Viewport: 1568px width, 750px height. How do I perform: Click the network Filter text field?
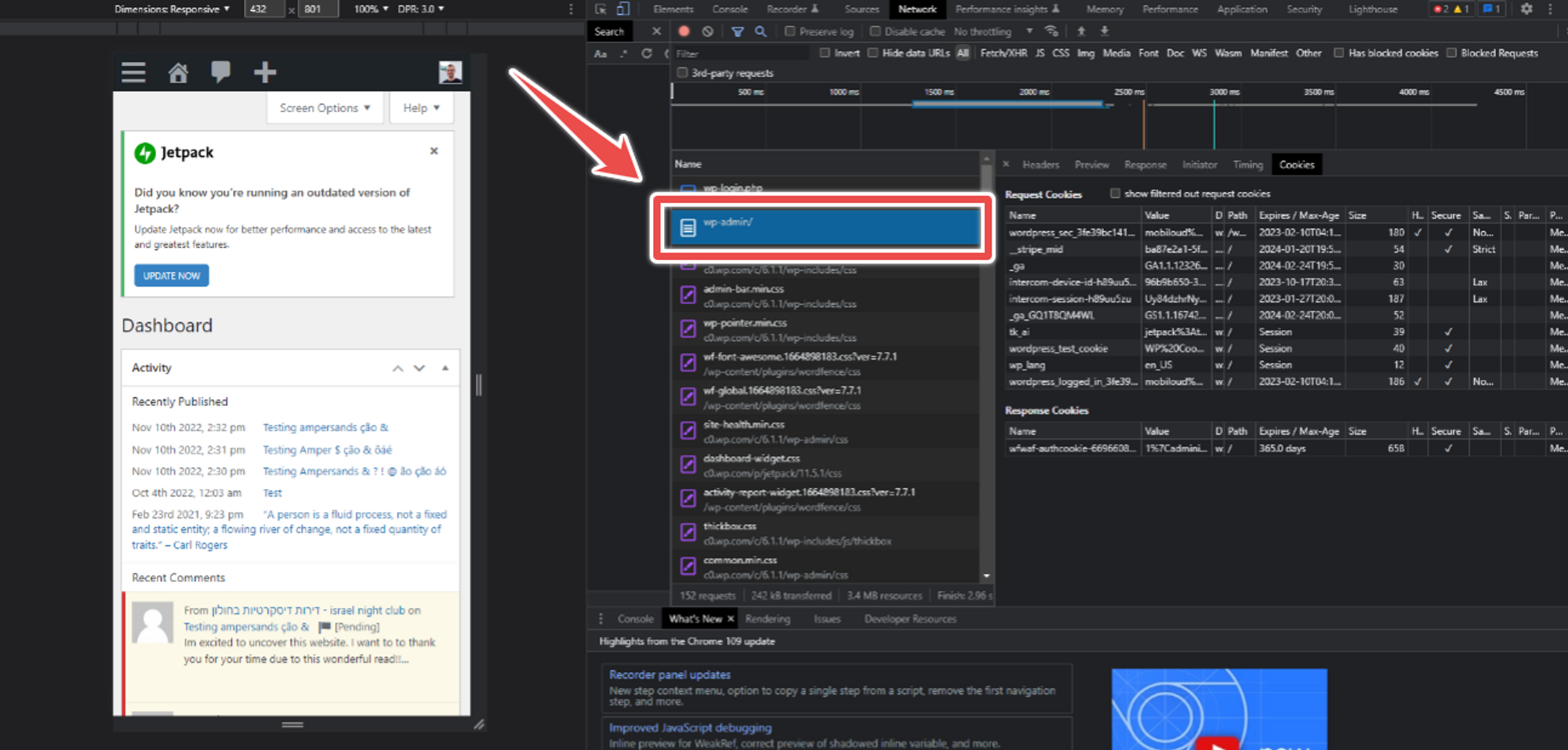pyautogui.click(x=740, y=54)
